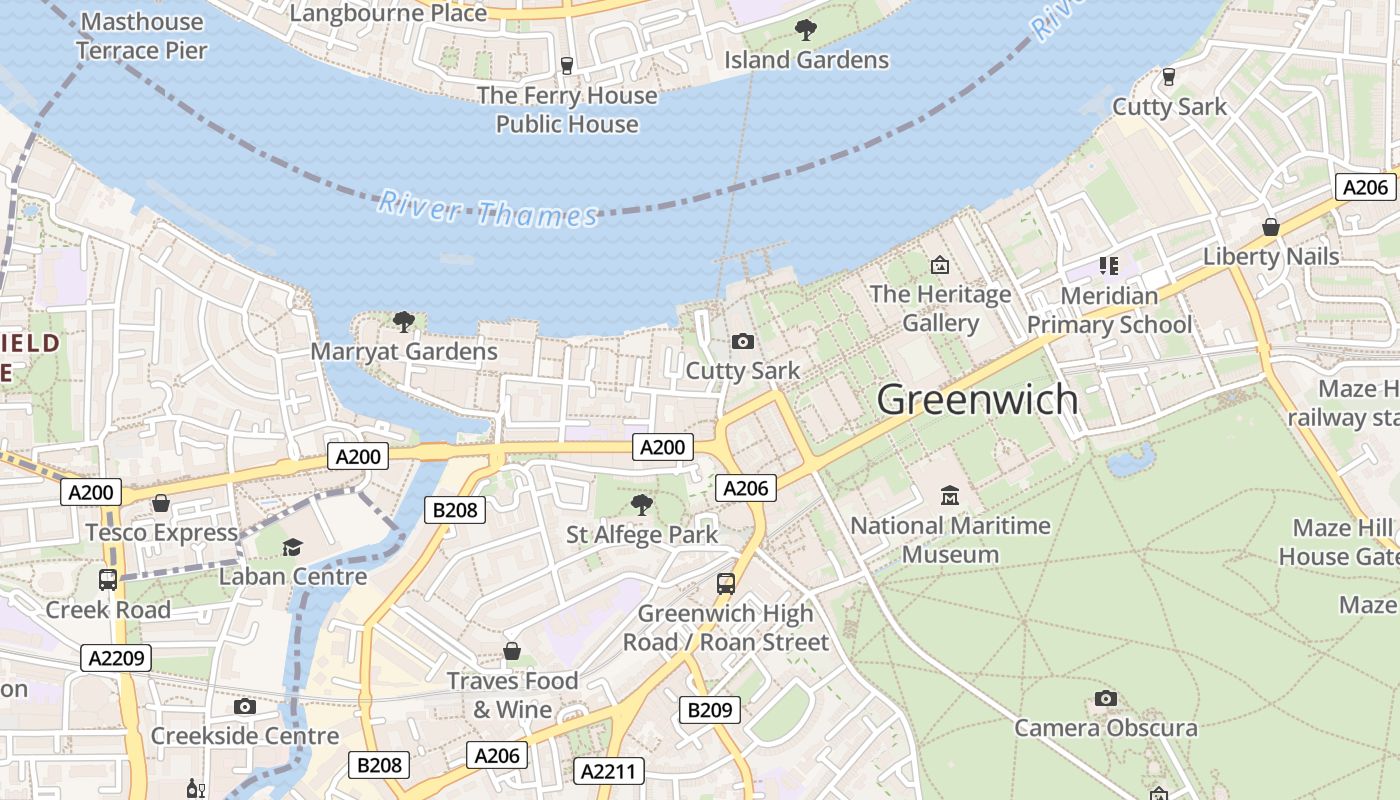Click the Creek Road bus stop icon
The image size is (1400, 800).
[x=108, y=580]
